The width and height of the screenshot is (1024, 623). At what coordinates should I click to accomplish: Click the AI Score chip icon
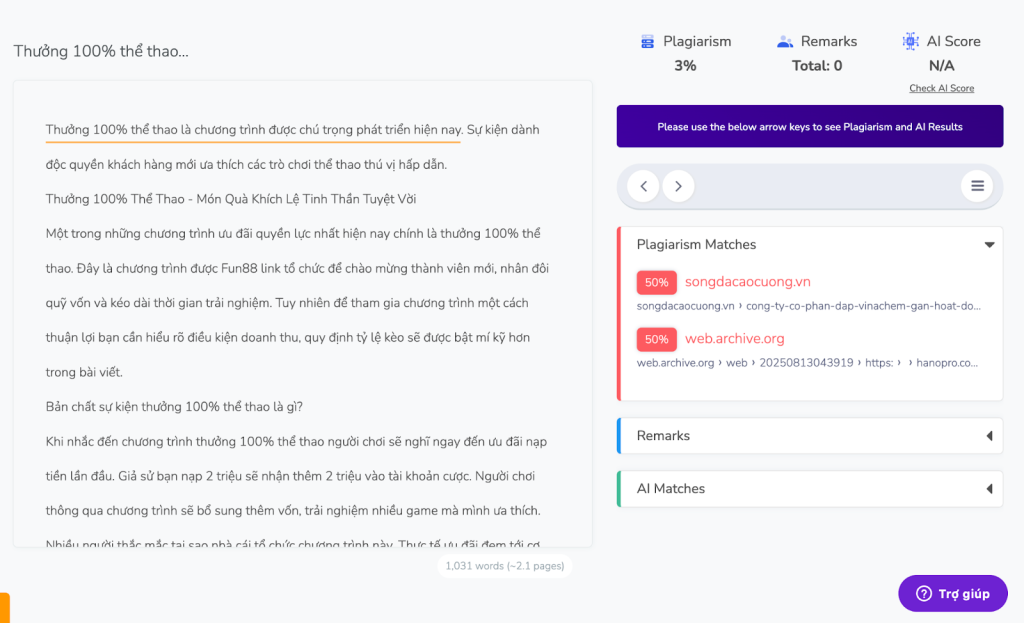910,42
